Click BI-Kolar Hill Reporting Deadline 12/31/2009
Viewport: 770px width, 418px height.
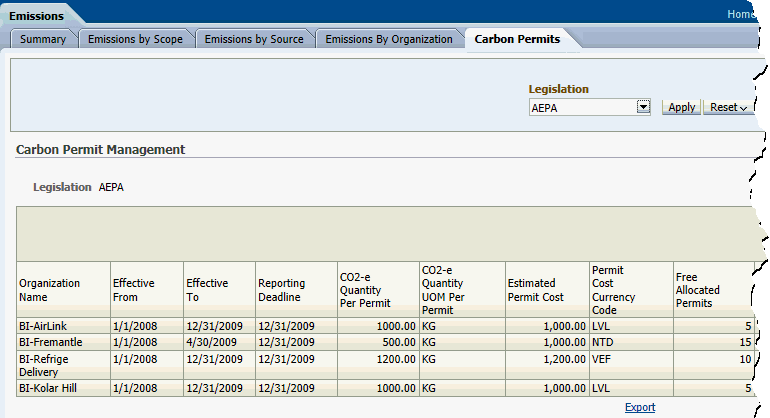pos(297,388)
